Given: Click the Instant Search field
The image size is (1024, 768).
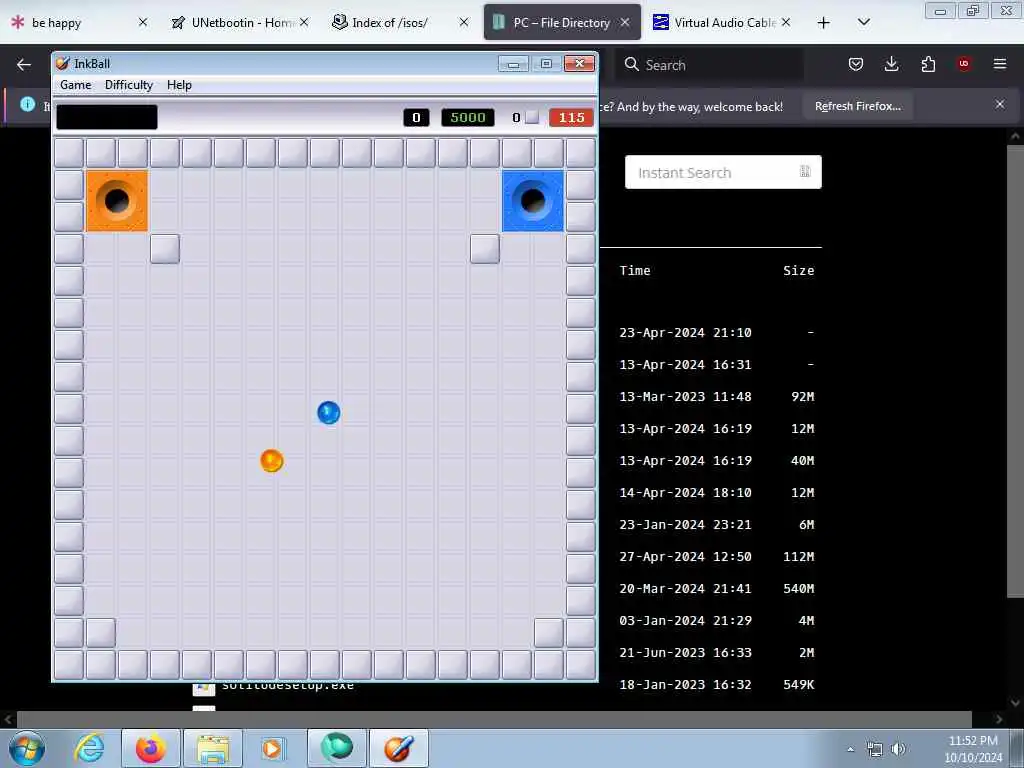Looking at the screenshot, I should [723, 172].
